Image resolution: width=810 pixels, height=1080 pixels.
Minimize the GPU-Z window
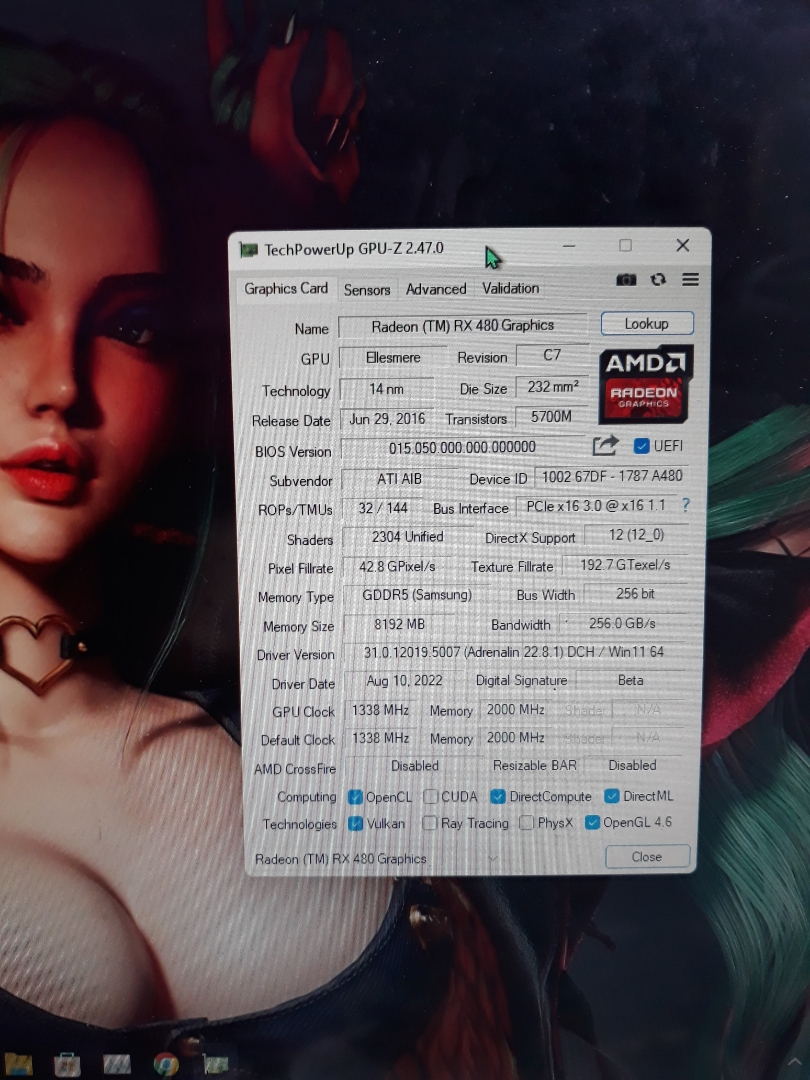pyautogui.click(x=569, y=245)
